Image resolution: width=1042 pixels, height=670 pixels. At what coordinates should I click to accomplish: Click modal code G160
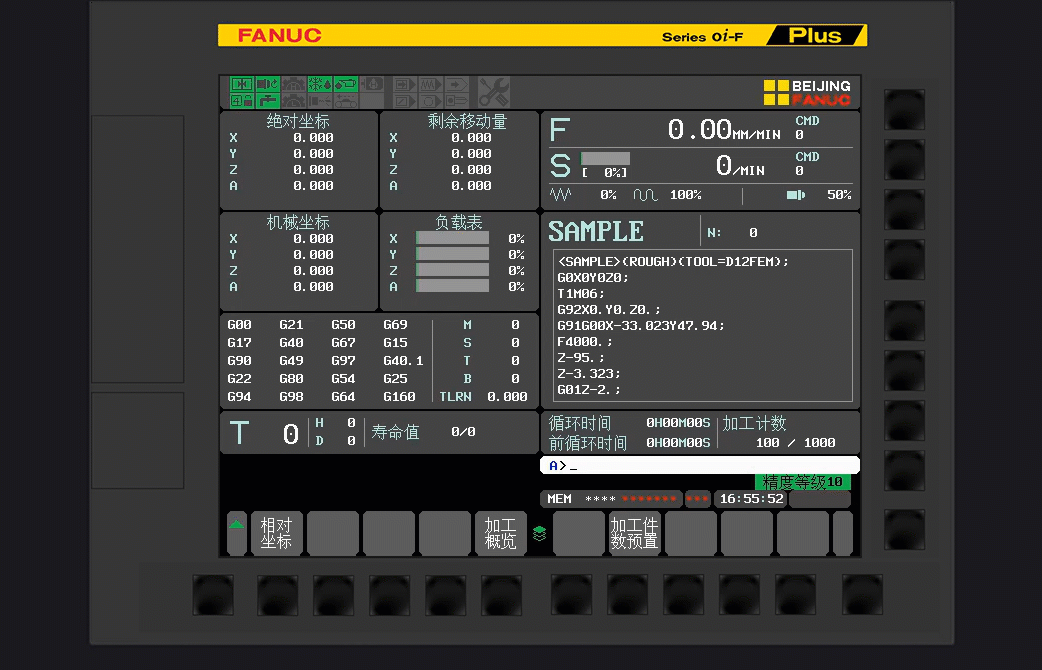pos(399,396)
